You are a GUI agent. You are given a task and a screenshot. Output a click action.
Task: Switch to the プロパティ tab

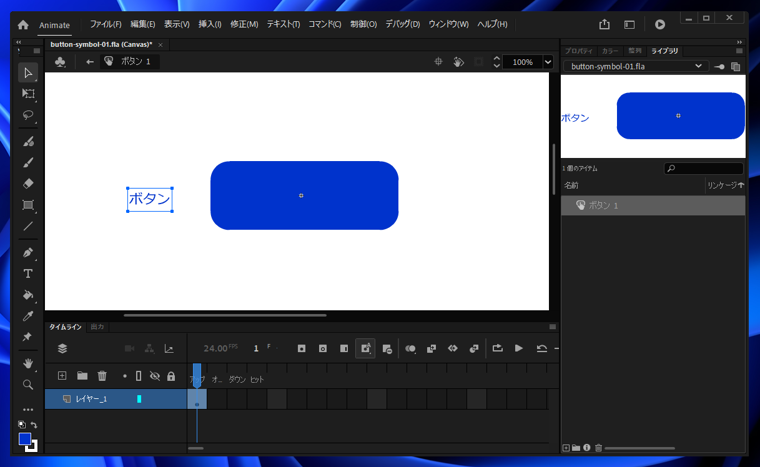pos(579,51)
